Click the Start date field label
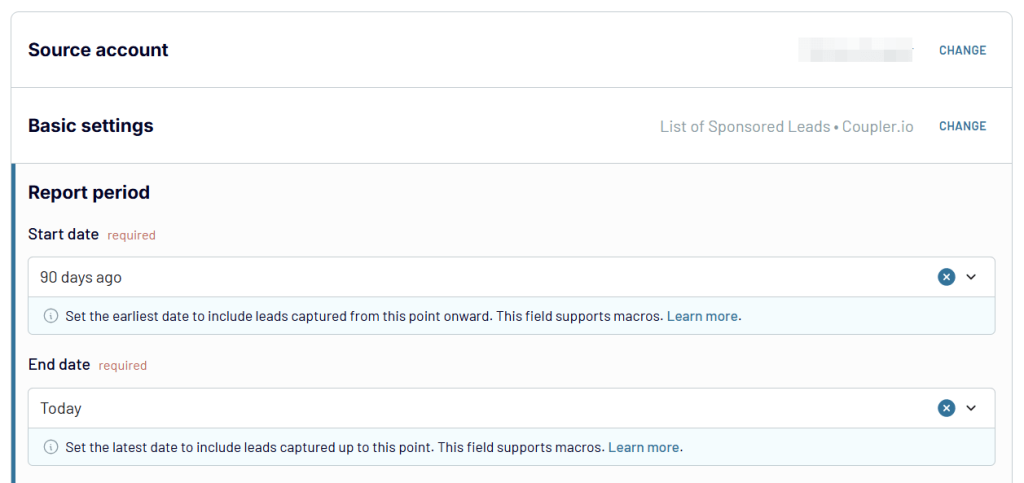 coord(63,234)
